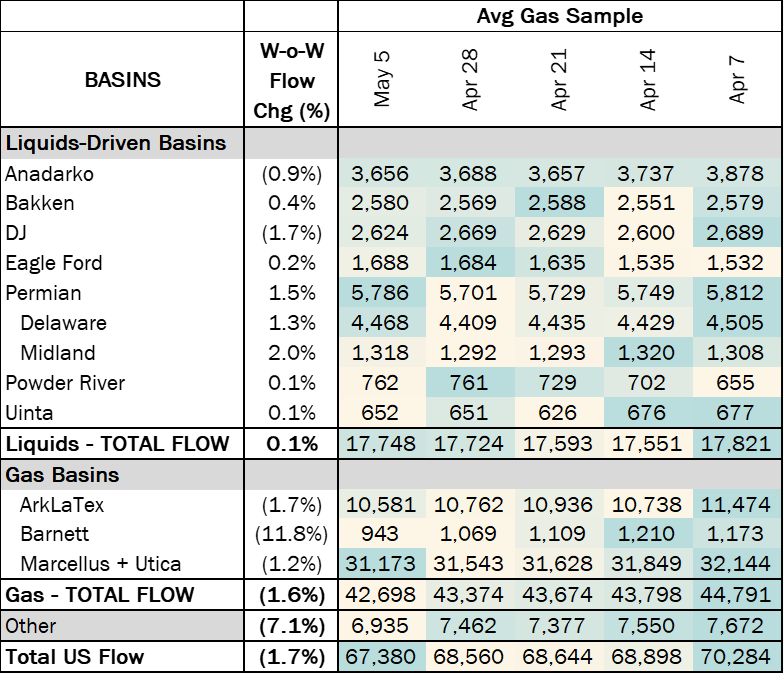Select the teal-shaded 31,173 cell

(381, 565)
